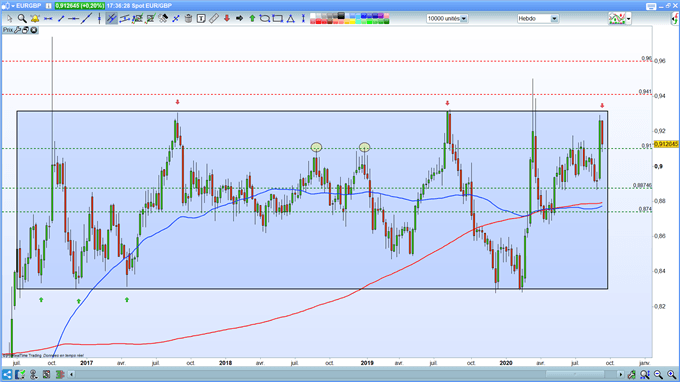Select the horizontal segment drawing tool

pos(48,19)
